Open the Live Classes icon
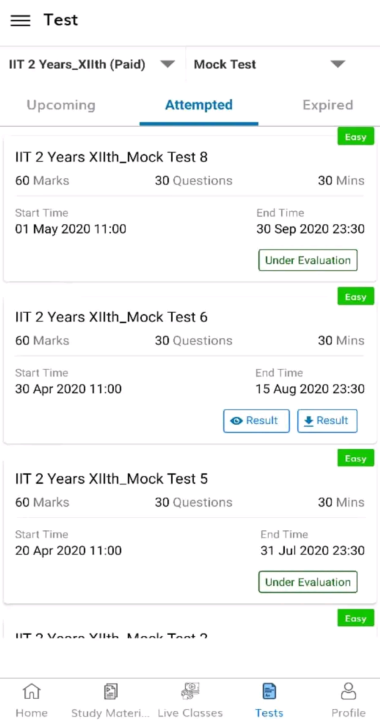 click(190, 691)
